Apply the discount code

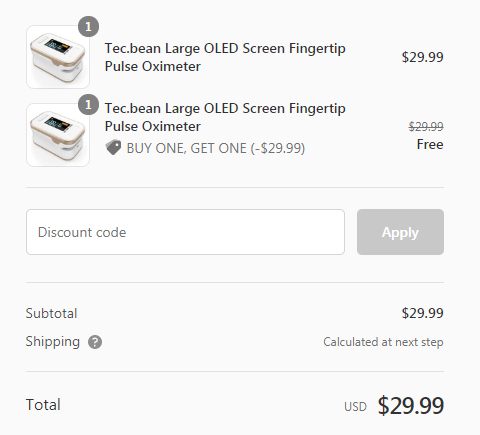pos(400,232)
